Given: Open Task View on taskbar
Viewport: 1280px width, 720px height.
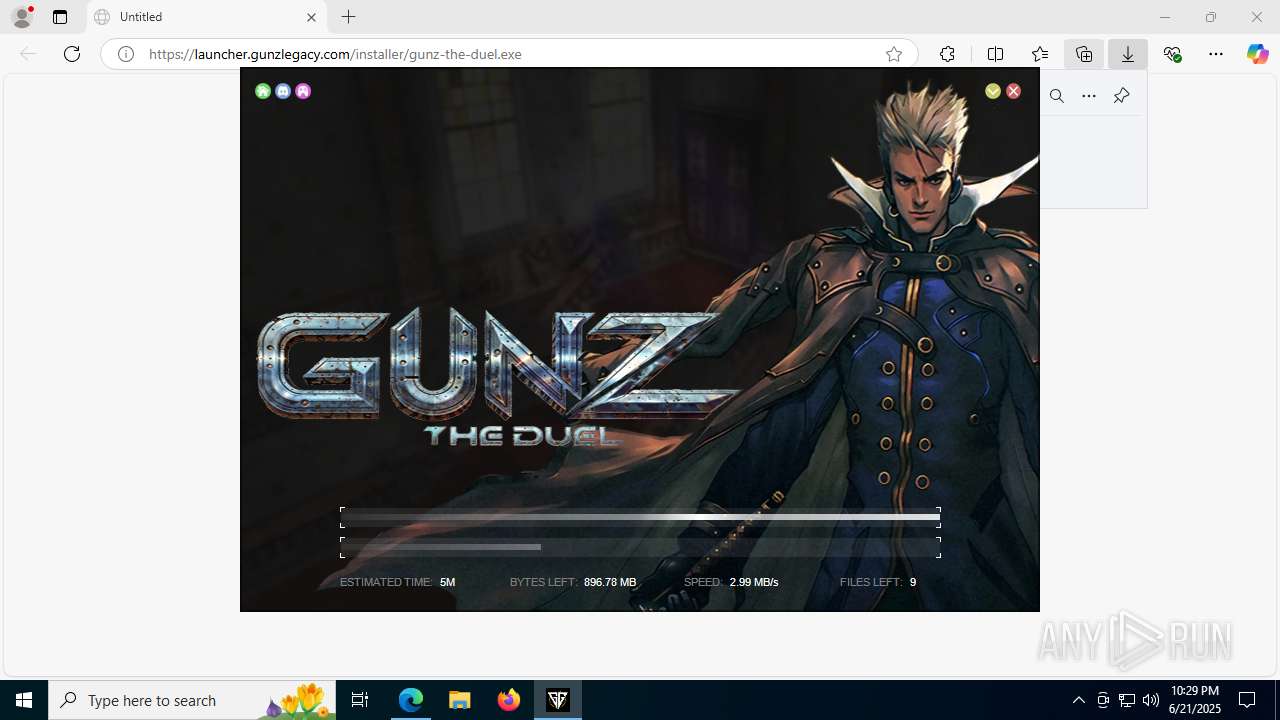Looking at the screenshot, I should [x=360, y=700].
